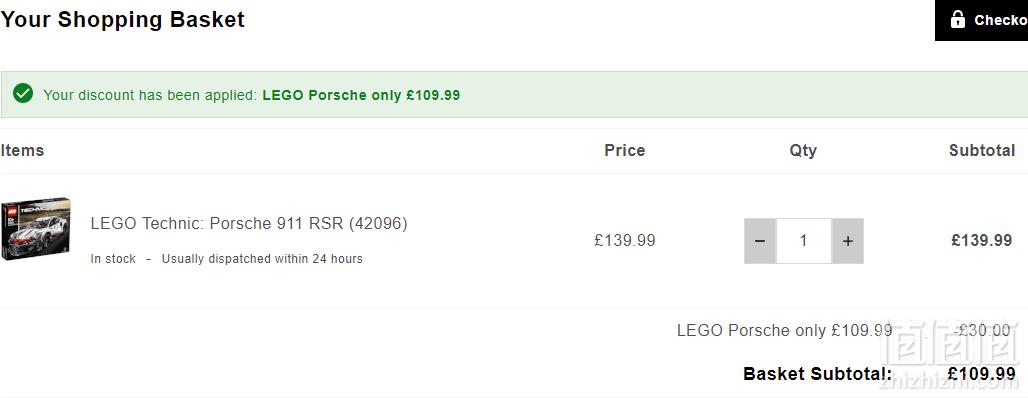Click the Checkout button text
Screen dimensions: 1028x398
1000,20
